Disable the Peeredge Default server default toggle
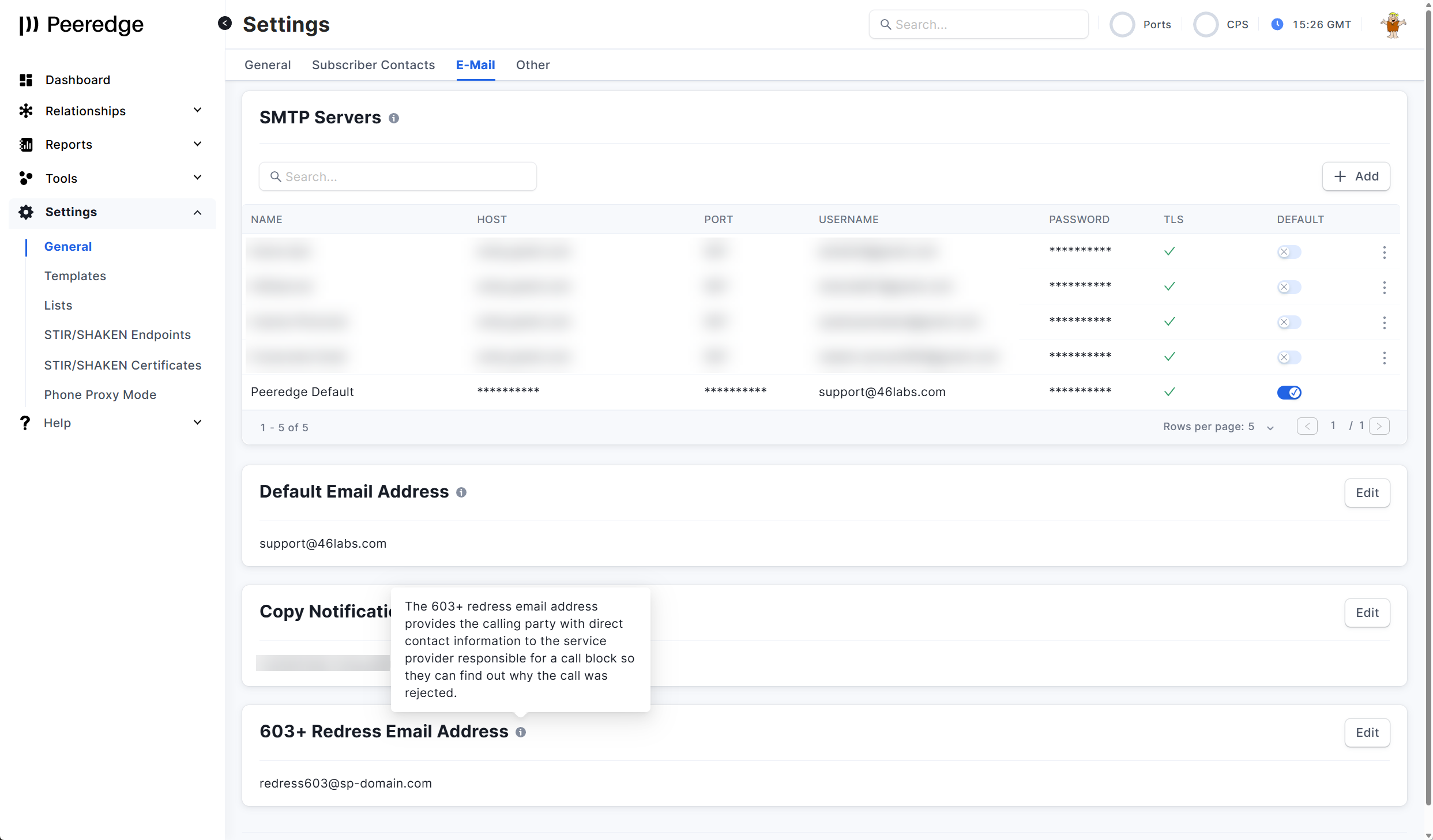 pos(1289,393)
